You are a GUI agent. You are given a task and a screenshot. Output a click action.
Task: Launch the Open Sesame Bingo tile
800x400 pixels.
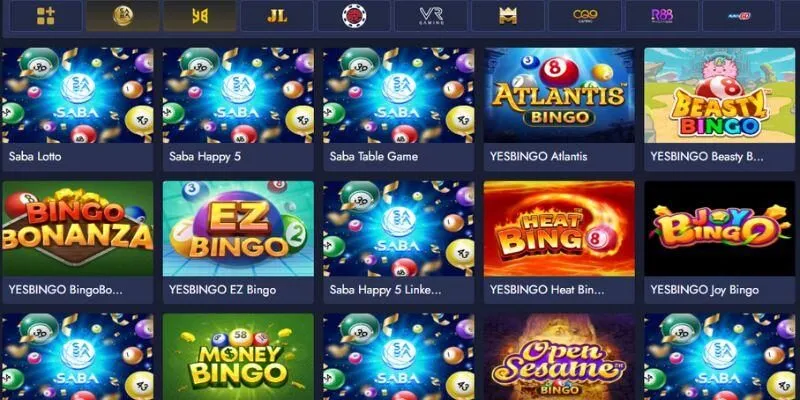coord(559,357)
